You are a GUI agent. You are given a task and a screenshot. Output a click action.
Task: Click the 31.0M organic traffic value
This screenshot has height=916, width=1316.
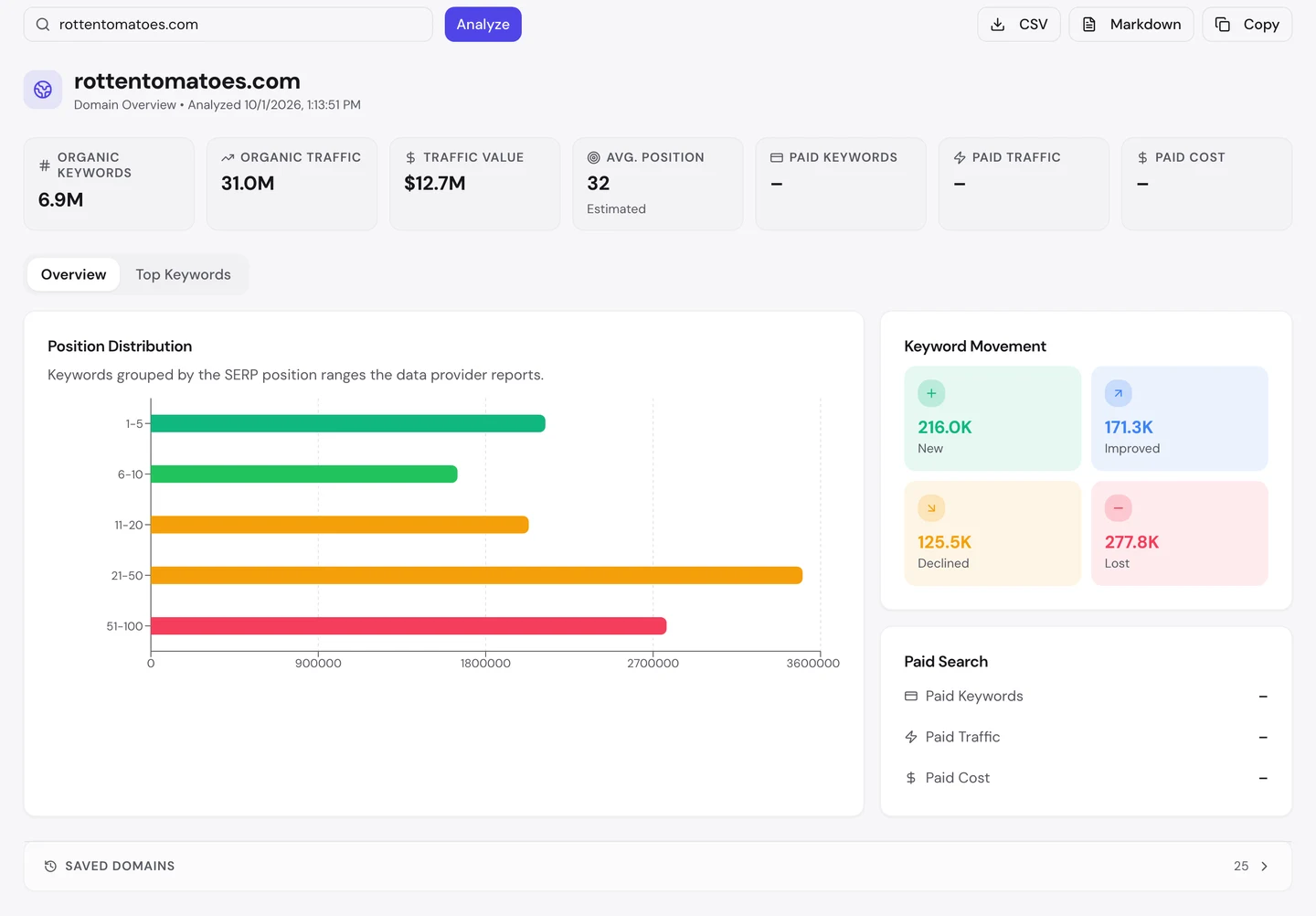248,183
